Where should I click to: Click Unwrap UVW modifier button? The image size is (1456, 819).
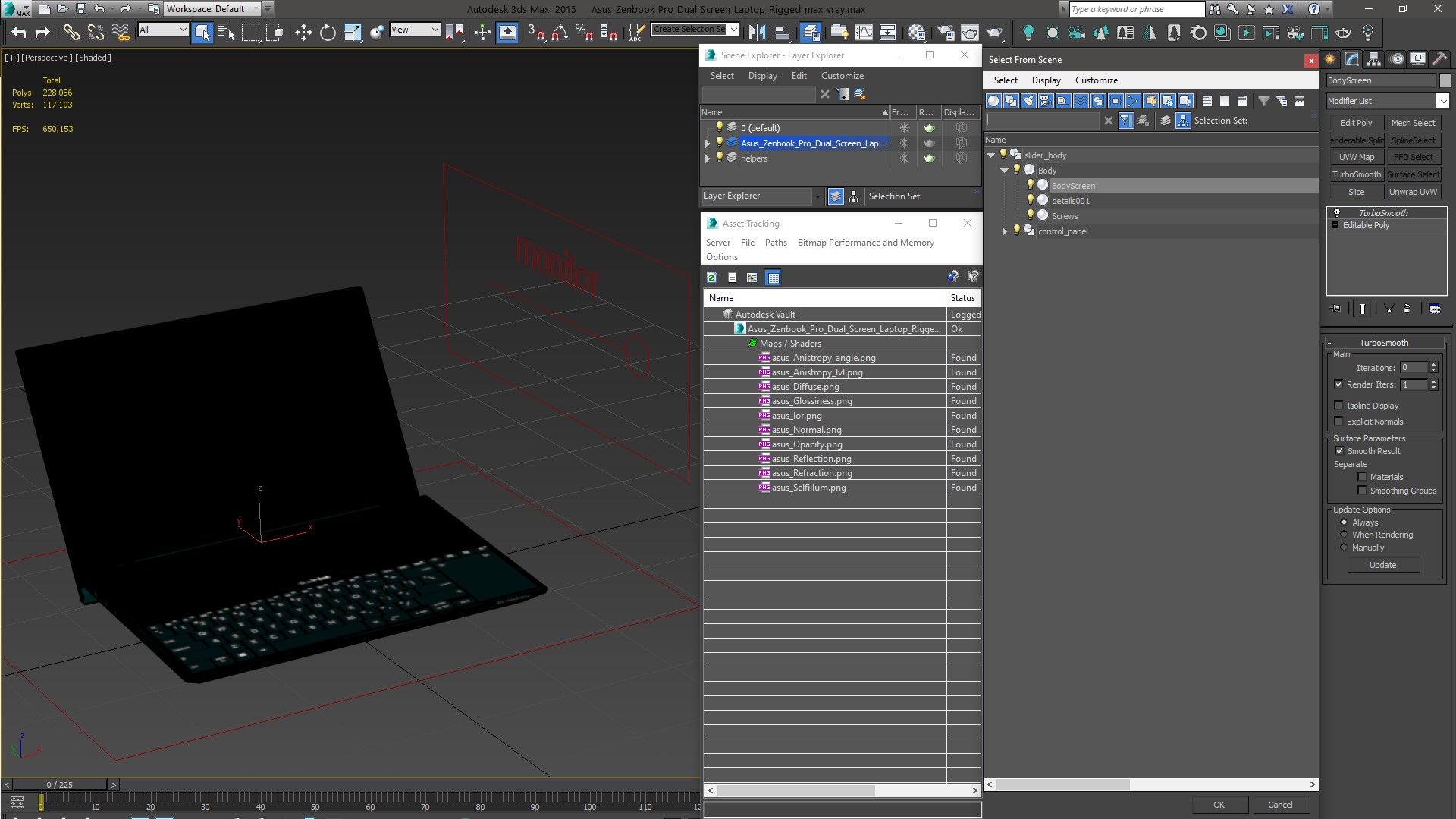(x=1413, y=192)
